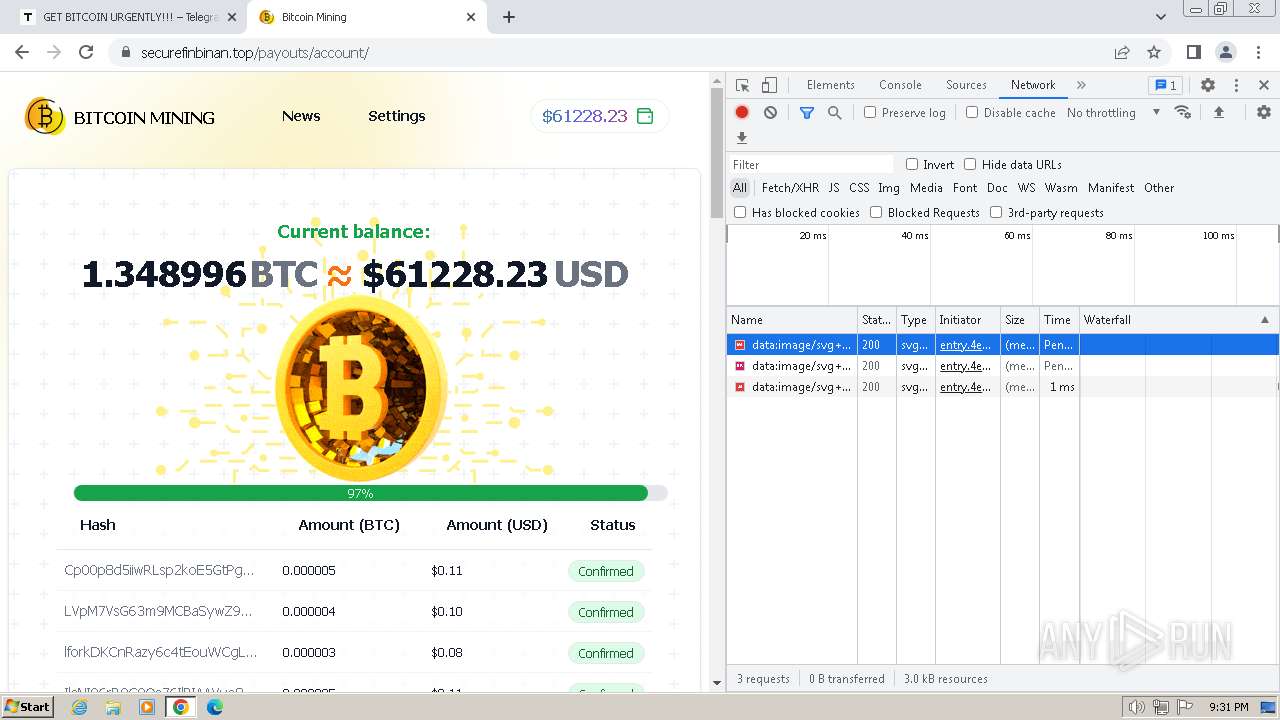Click the network Filter input field
1280x720 pixels.
click(810, 164)
